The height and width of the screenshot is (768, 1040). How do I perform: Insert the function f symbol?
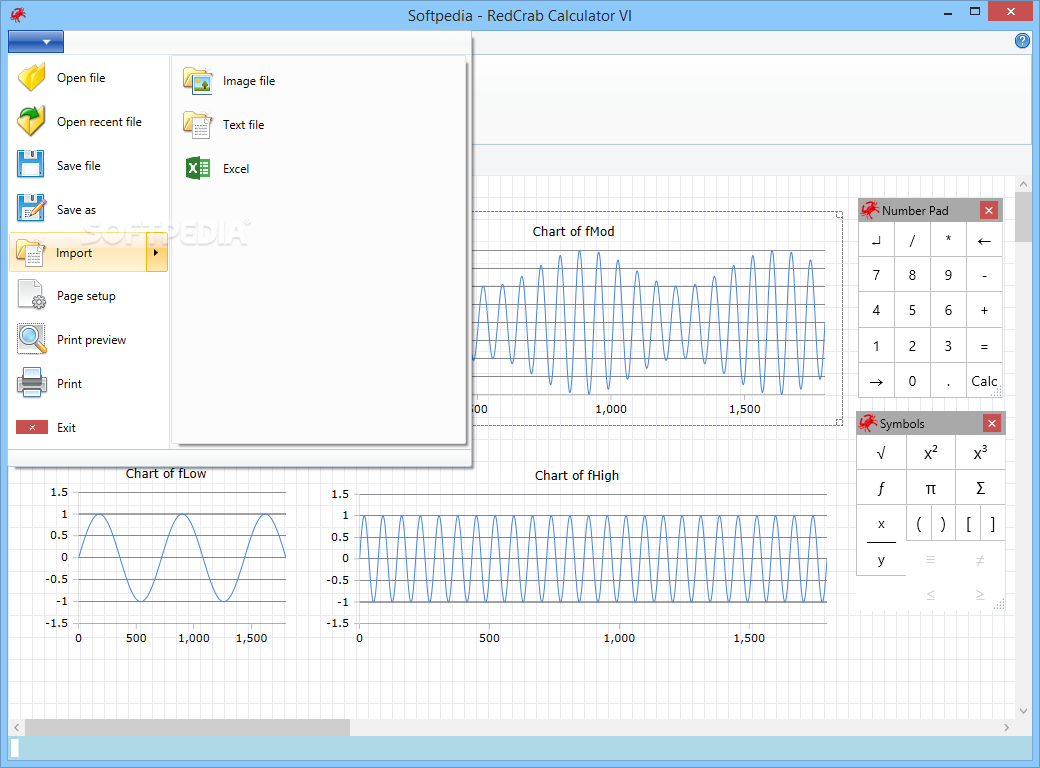coord(881,489)
